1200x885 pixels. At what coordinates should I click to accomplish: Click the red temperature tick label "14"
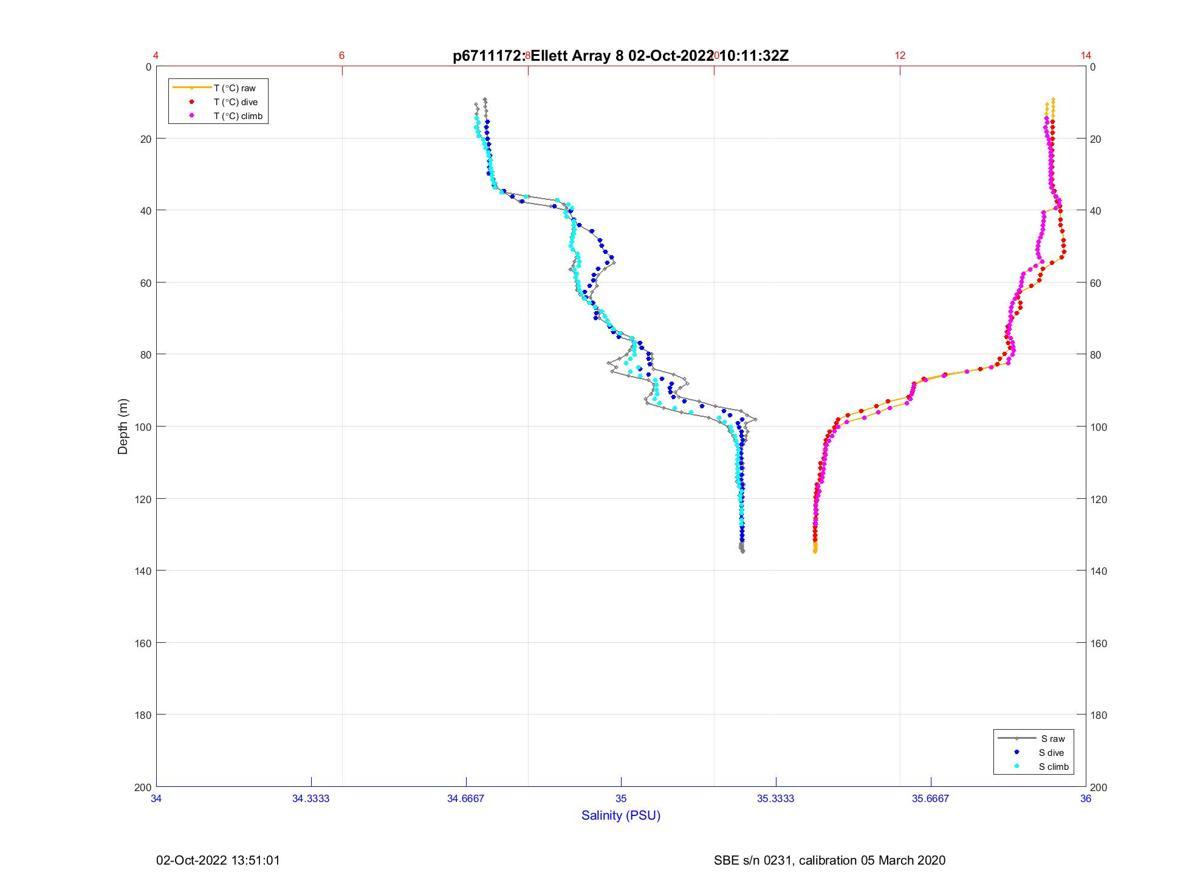point(1086,56)
